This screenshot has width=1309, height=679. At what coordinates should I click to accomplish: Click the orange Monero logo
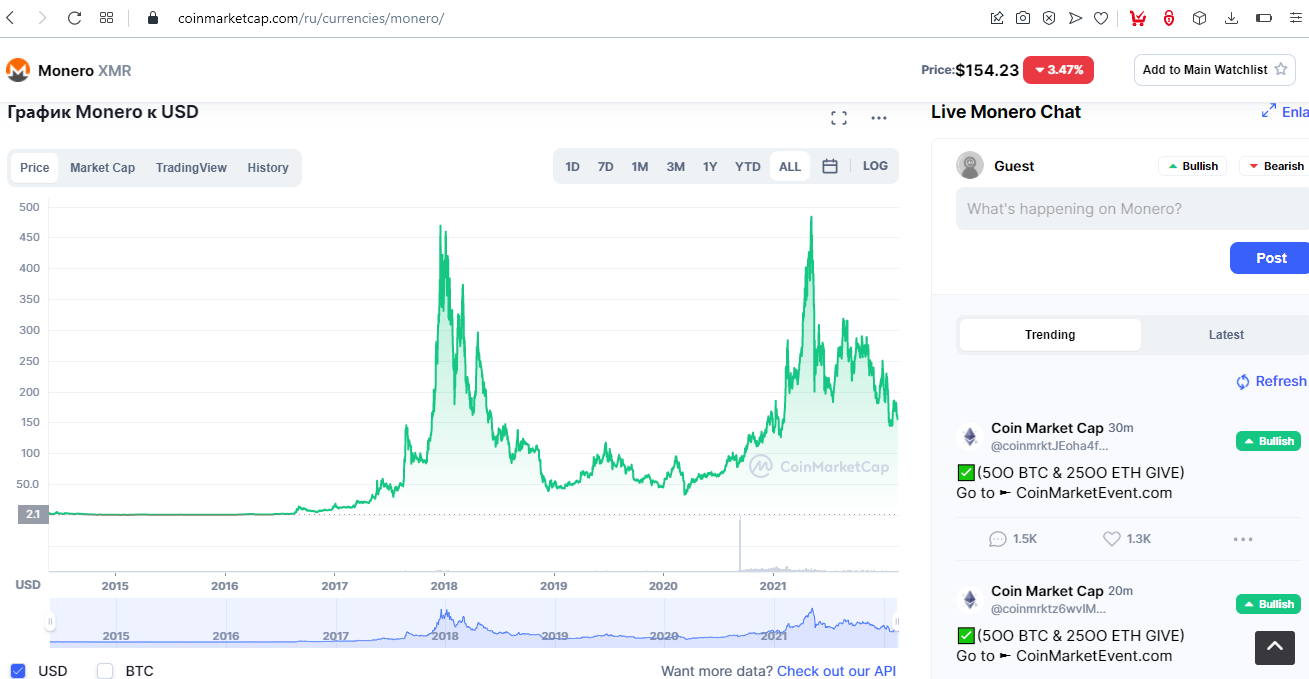[18, 70]
